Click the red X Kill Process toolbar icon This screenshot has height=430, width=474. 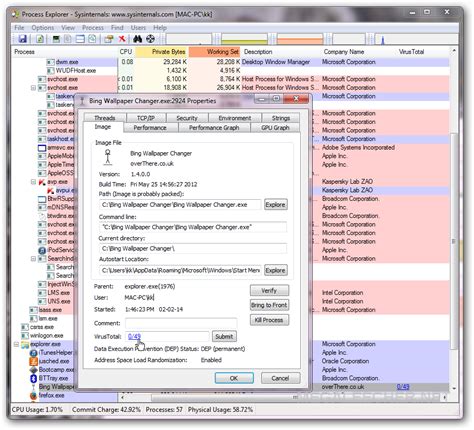coord(122,39)
